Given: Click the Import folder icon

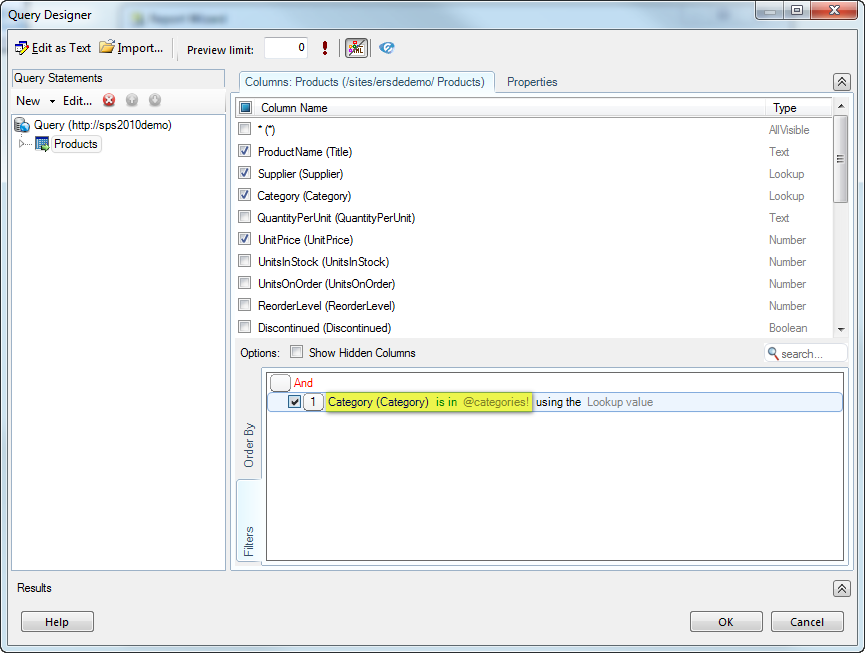Looking at the screenshot, I should pyautogui.click(x=107, y=48).
